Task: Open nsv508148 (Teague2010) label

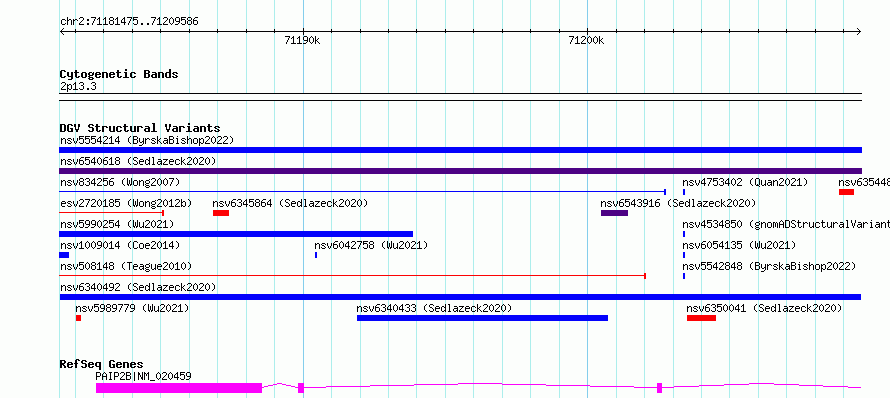Action: pos(126,266)
